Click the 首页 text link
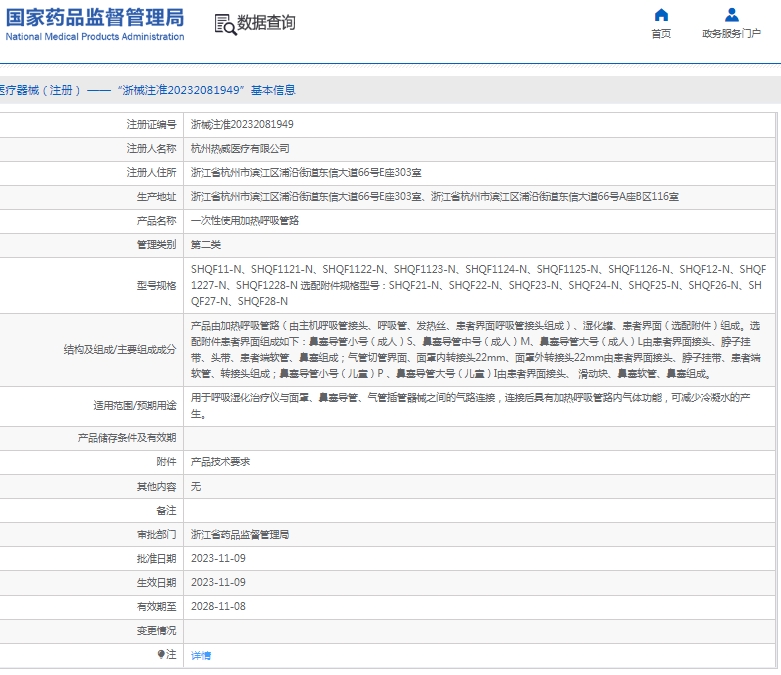 (661, 33)
